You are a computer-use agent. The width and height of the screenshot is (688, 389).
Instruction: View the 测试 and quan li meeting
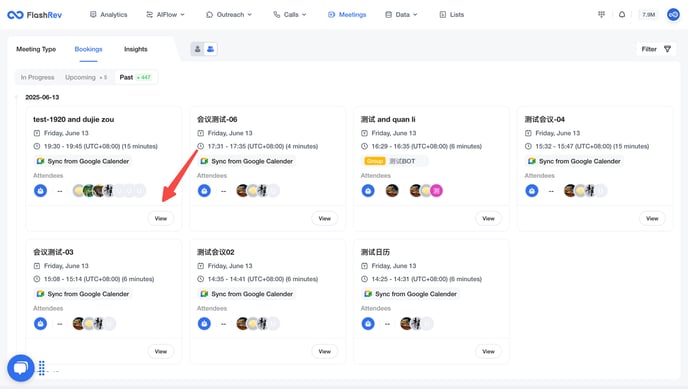[x=488, y=218]
